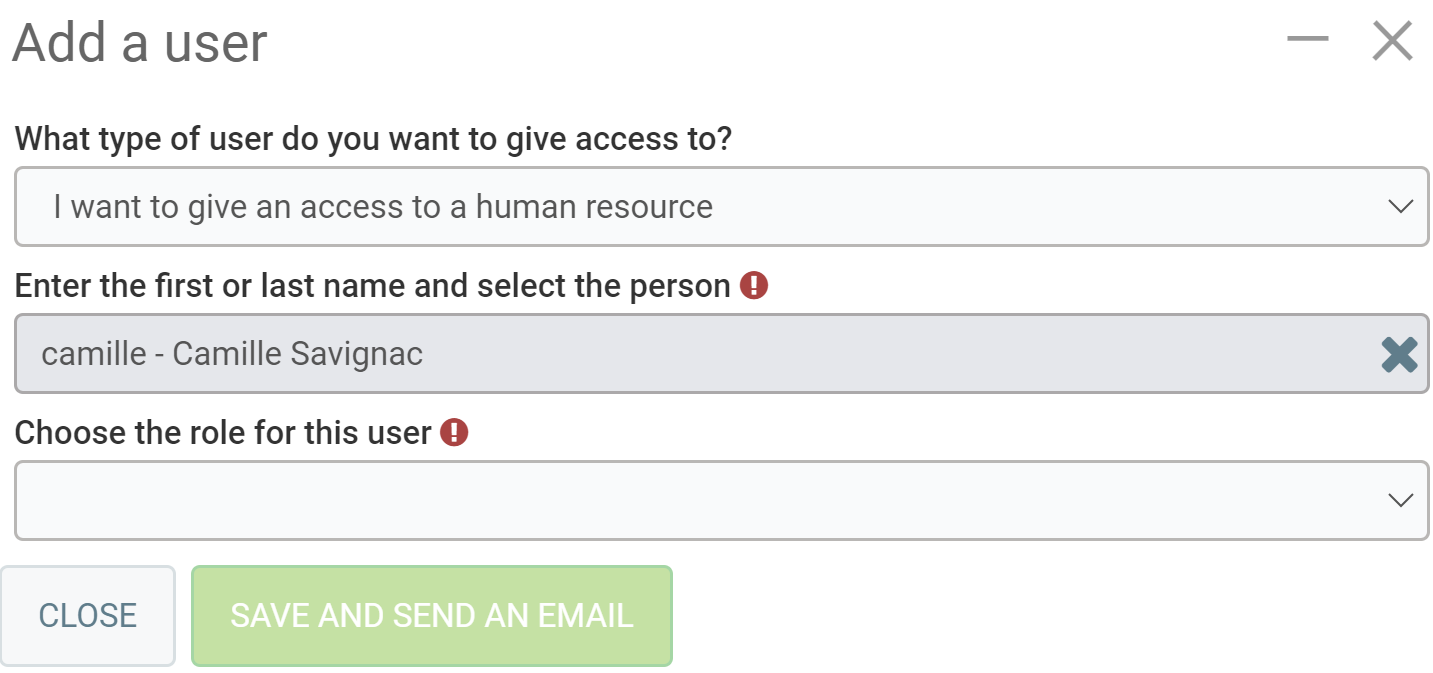Click the "Choose the role for this user" label
Image resolution: width=1433 pixels, height=673 pixels.
[x=223, y=432]
